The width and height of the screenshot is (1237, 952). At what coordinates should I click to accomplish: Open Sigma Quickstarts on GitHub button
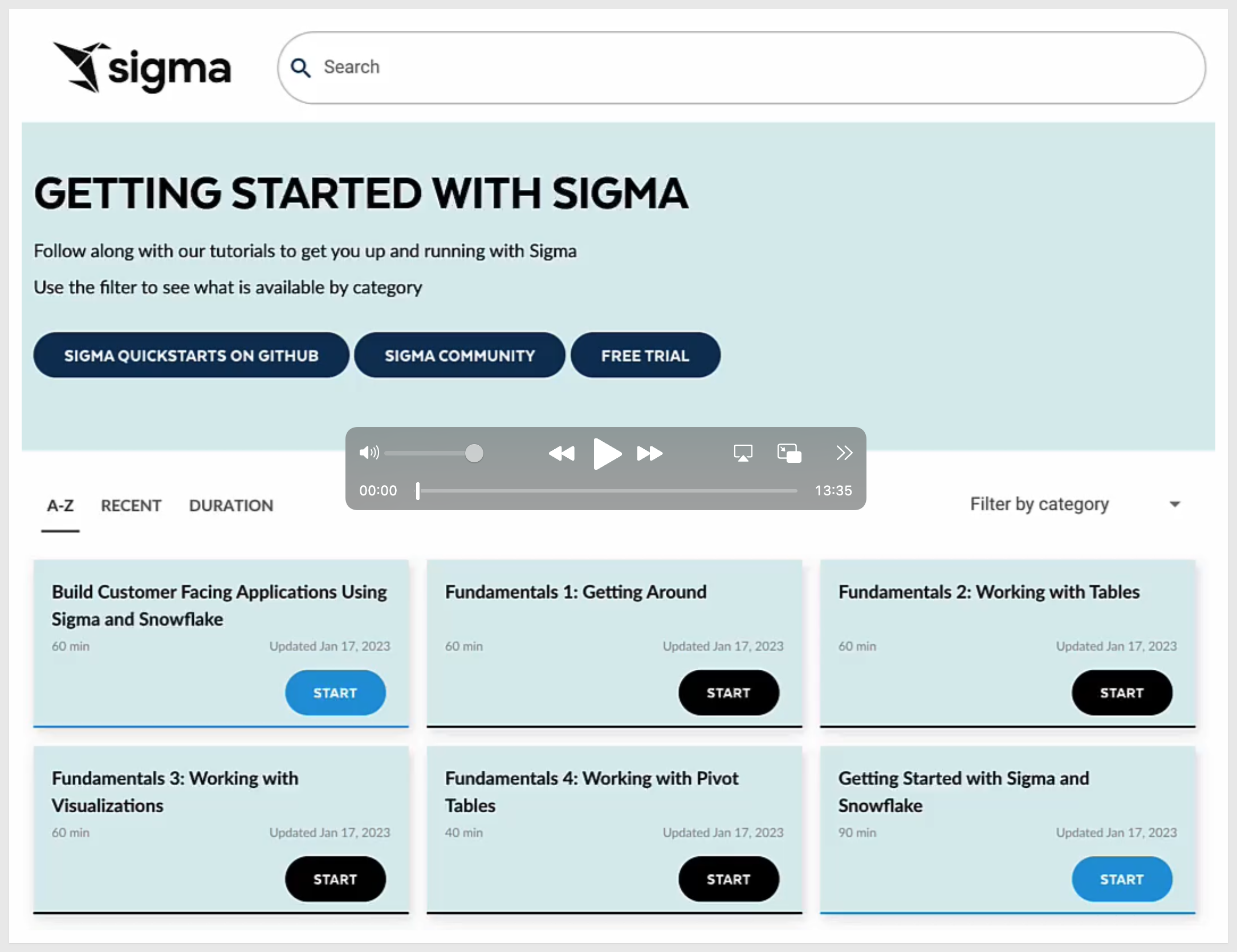click(191, 355)
